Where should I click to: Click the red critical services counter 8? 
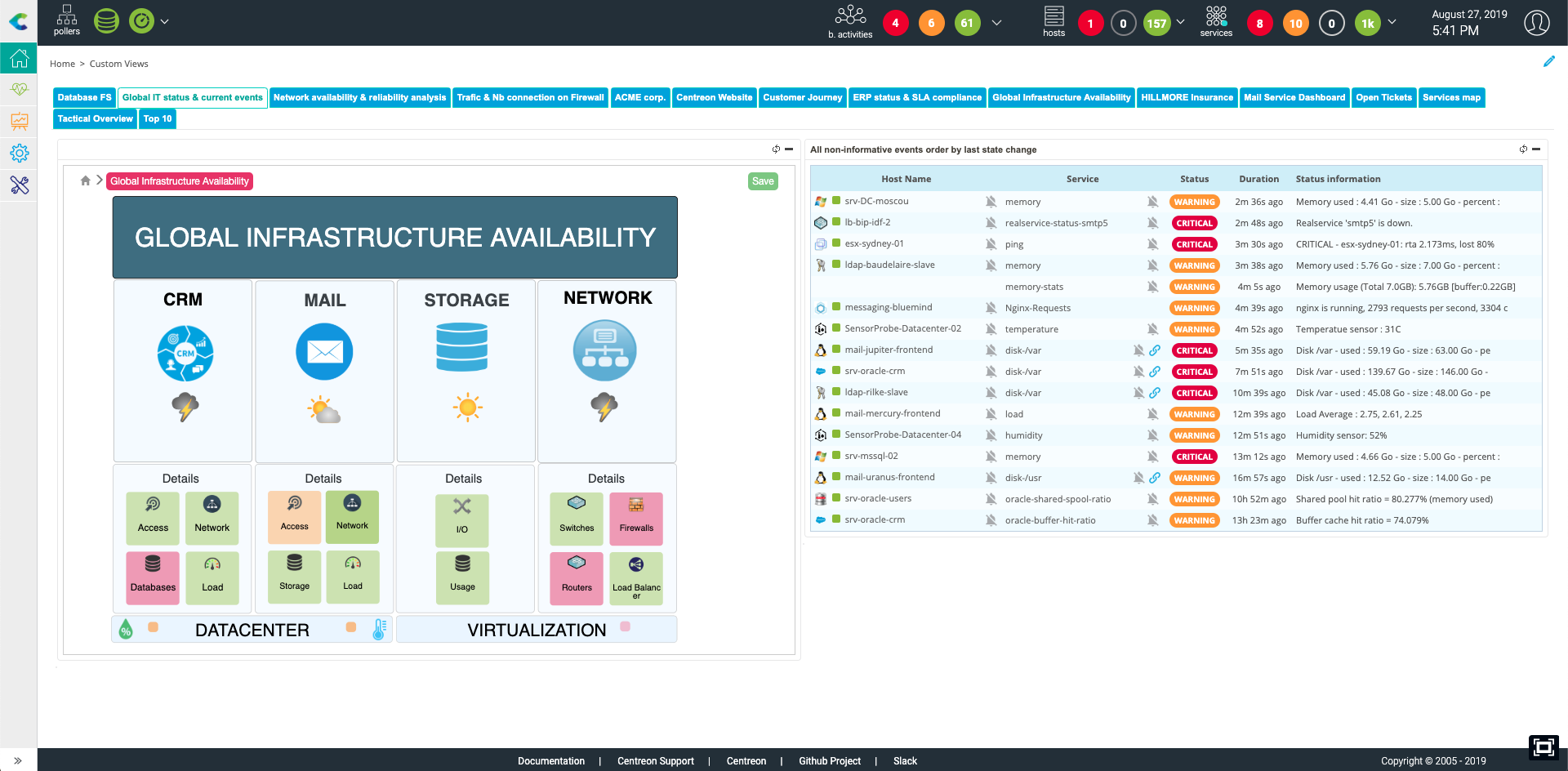coord(1259,24)
